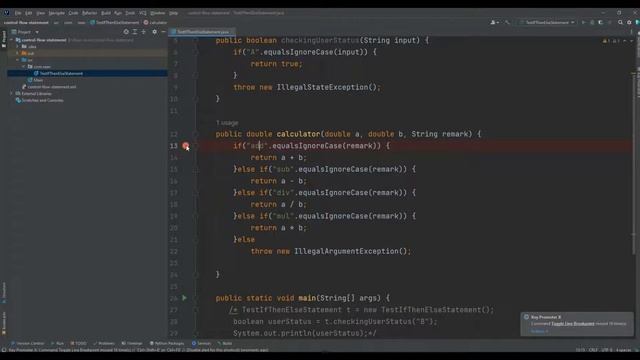The height and width of the screenshot is (360, 640).
Task: Open the View menu
Action: [x=40, y=13]
